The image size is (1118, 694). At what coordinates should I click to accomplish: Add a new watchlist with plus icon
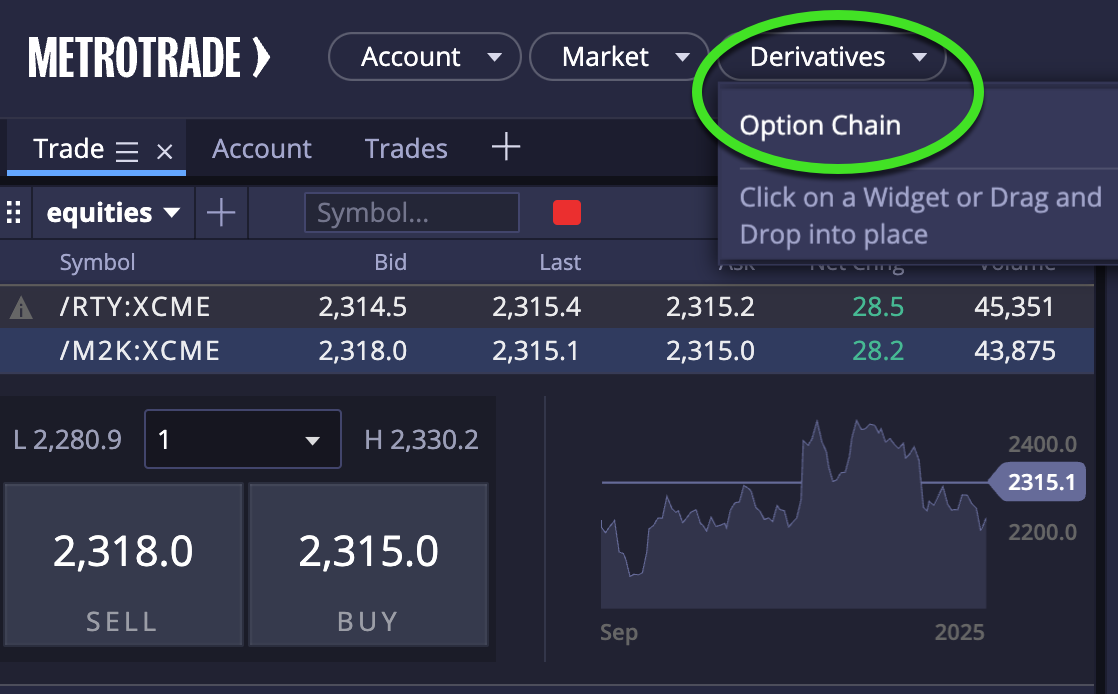tap(221, 213)
